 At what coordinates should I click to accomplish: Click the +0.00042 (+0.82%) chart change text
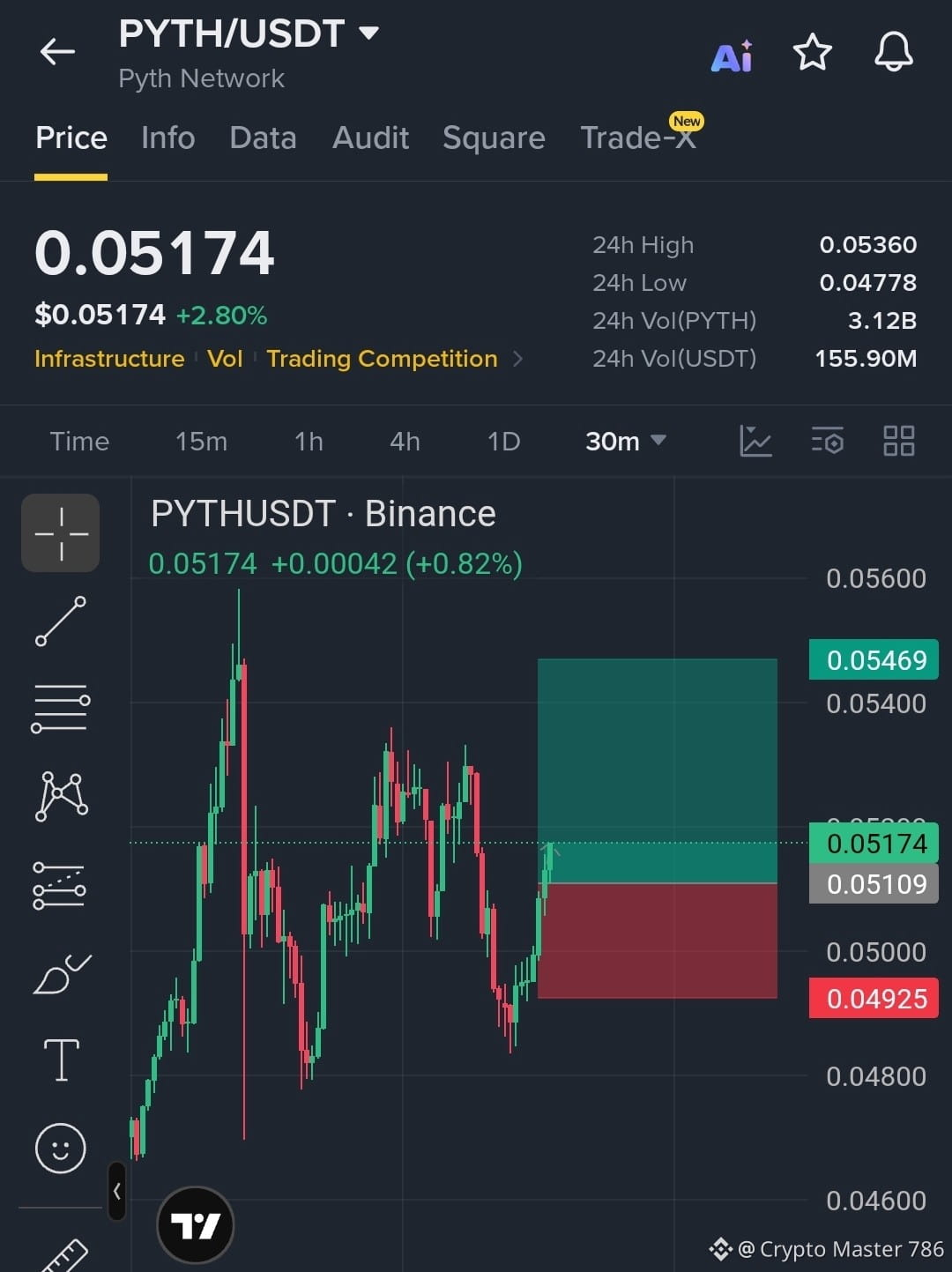pos(397,563)
